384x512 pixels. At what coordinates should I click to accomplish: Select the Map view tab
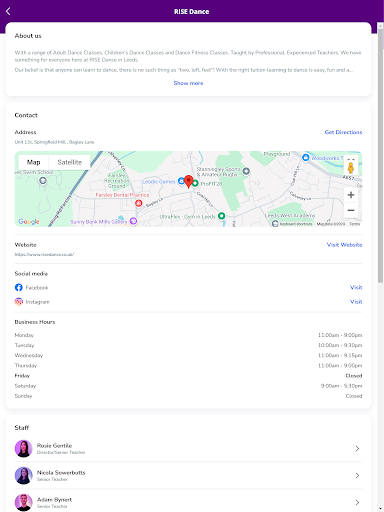34,162
